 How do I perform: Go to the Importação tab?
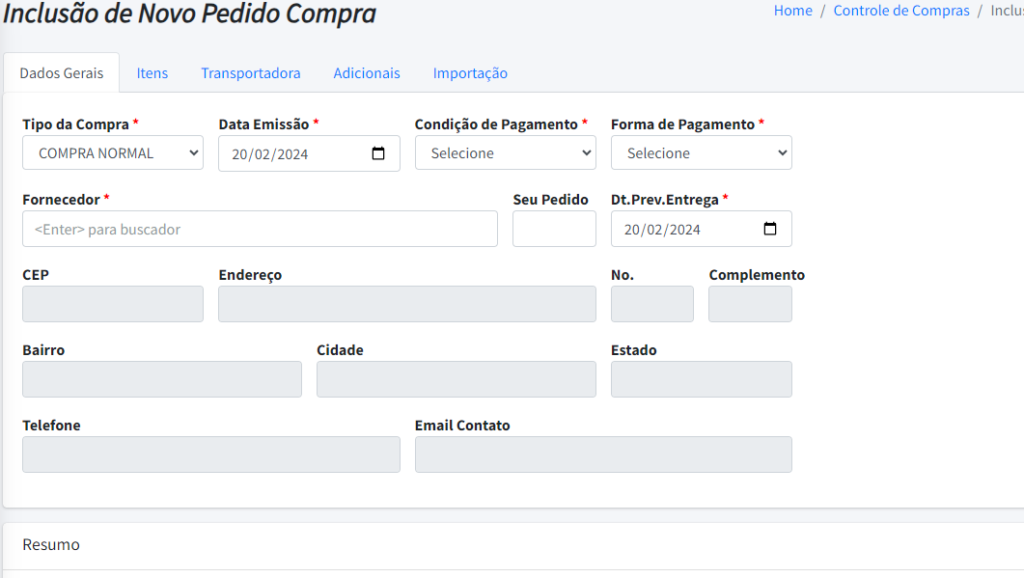470,73
